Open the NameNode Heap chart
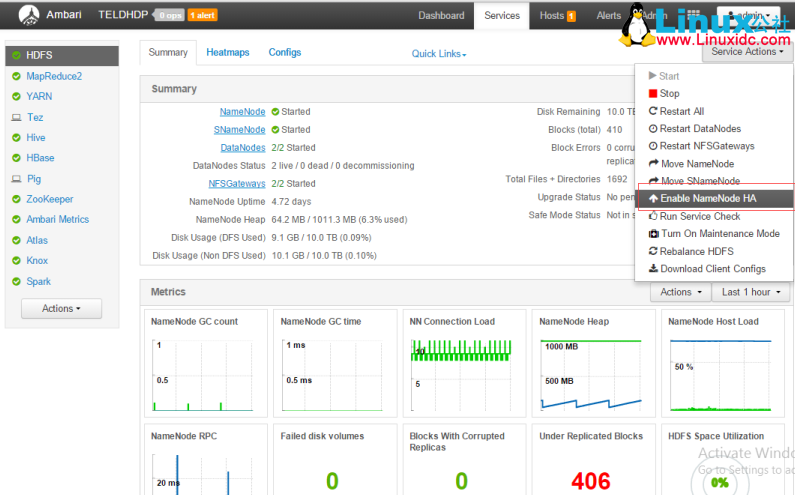Viewport: 795px width, 495px height. (591, 367)
